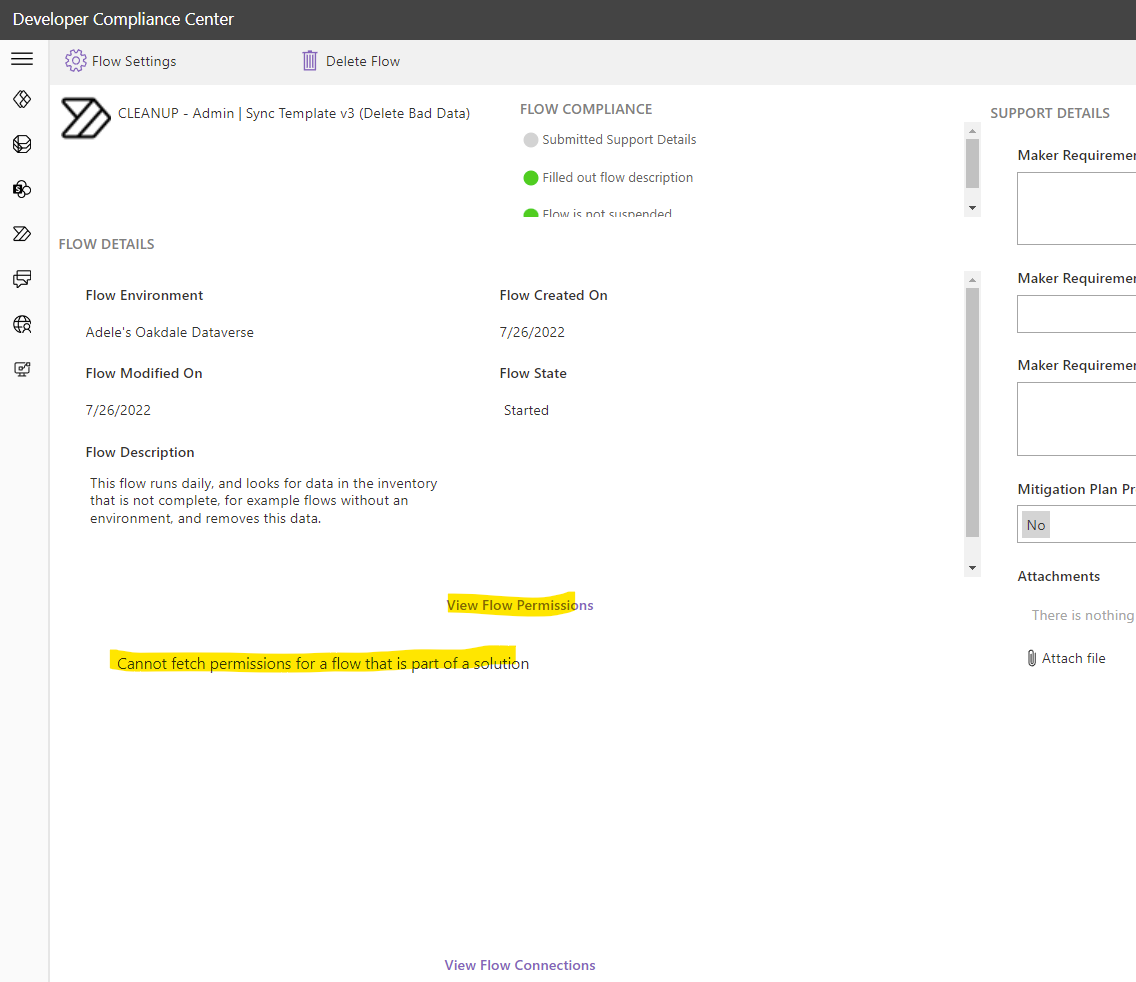
Task: Open the highlighted View Flow Permissions link
Action: coord(519,605)
